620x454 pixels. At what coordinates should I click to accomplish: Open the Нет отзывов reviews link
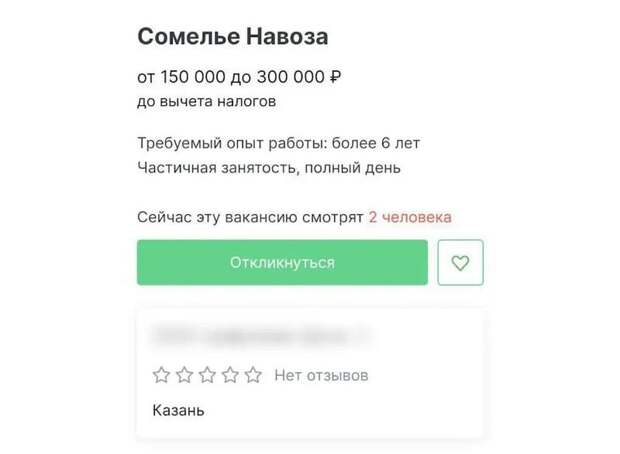point(321,375)
